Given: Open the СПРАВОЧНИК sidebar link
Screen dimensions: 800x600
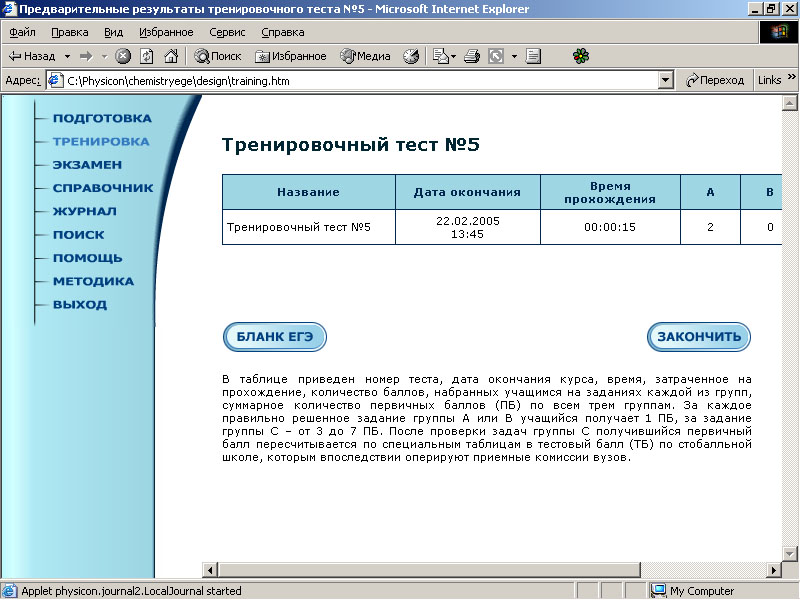Looking at the screenshot, I should pos(103,188).
